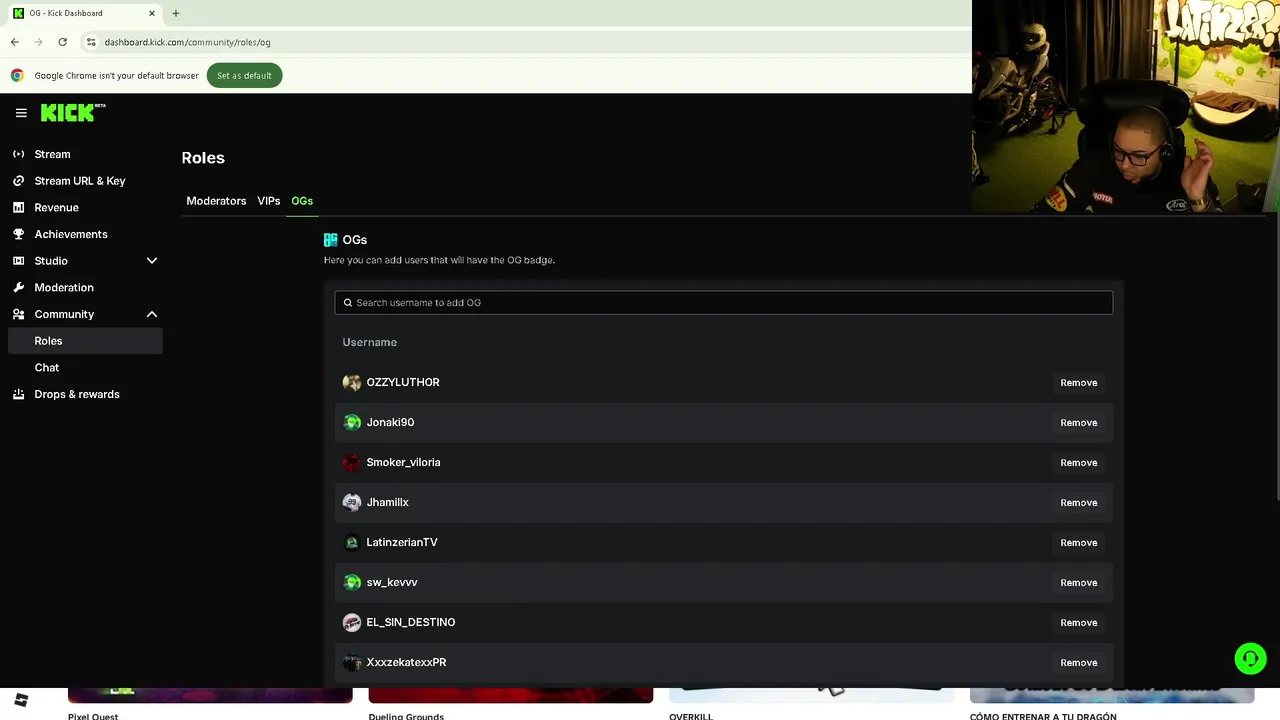Remove OZZYLUTHOR from OGs
Image resolution: width=1280 pixels, height=720 pixels.
pos(1078,382)
